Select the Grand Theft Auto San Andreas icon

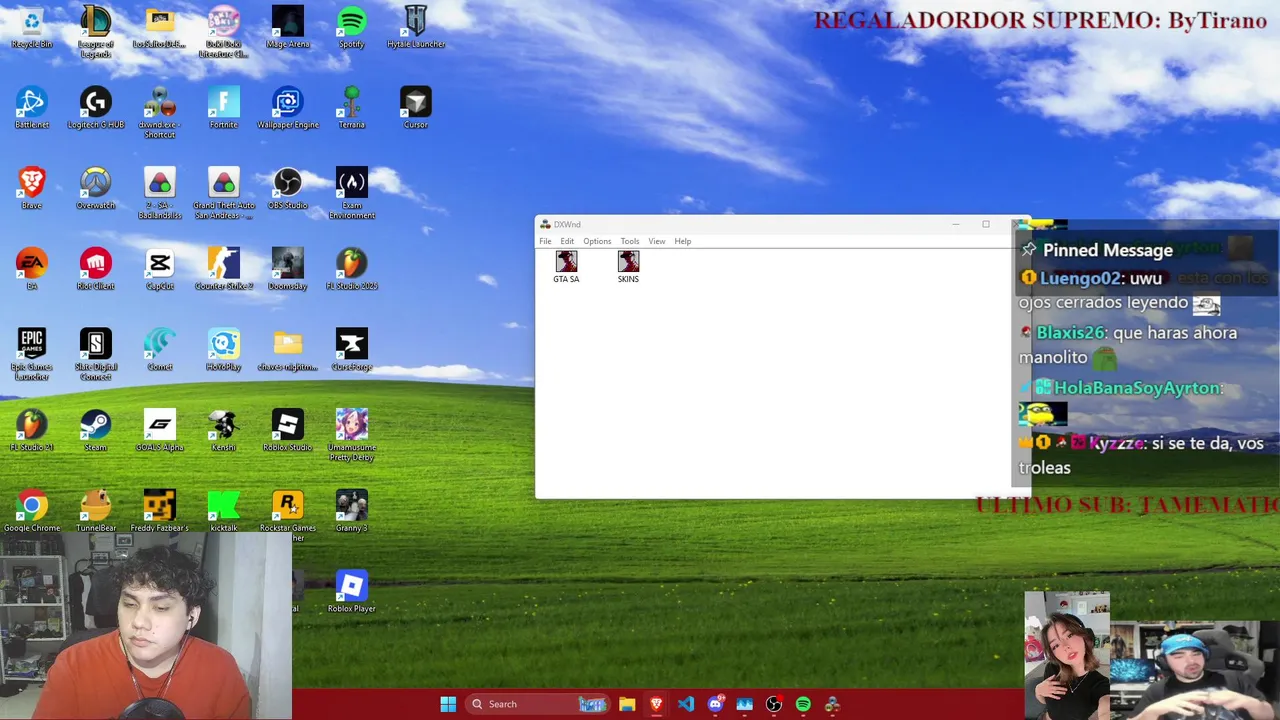pos(223,194)
